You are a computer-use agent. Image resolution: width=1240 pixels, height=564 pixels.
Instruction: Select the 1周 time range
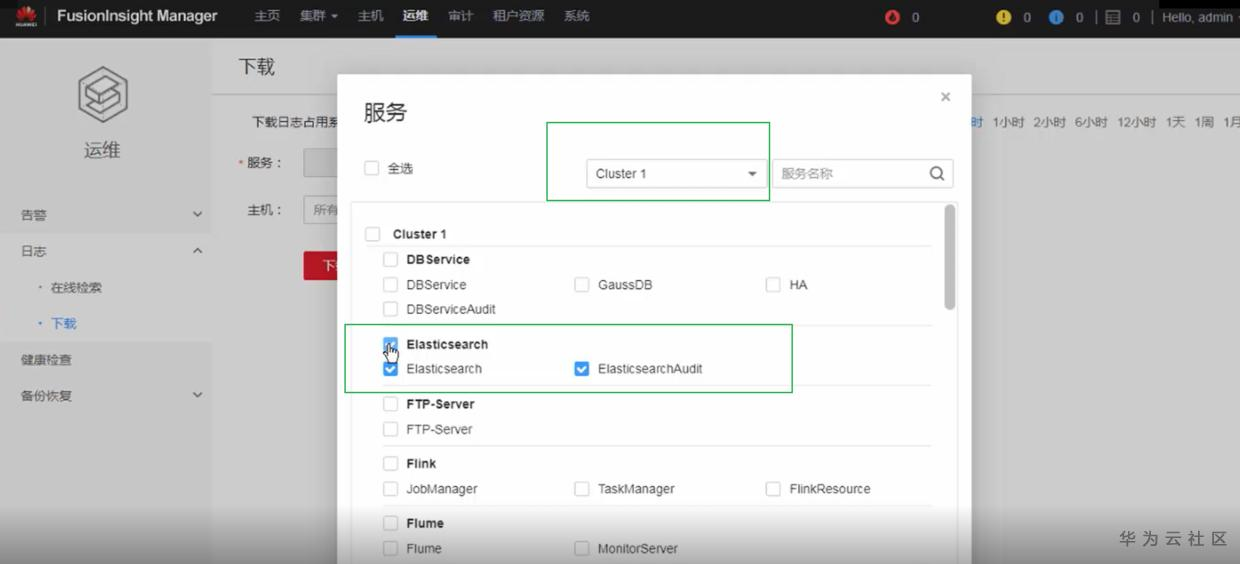pos(1203,122)
